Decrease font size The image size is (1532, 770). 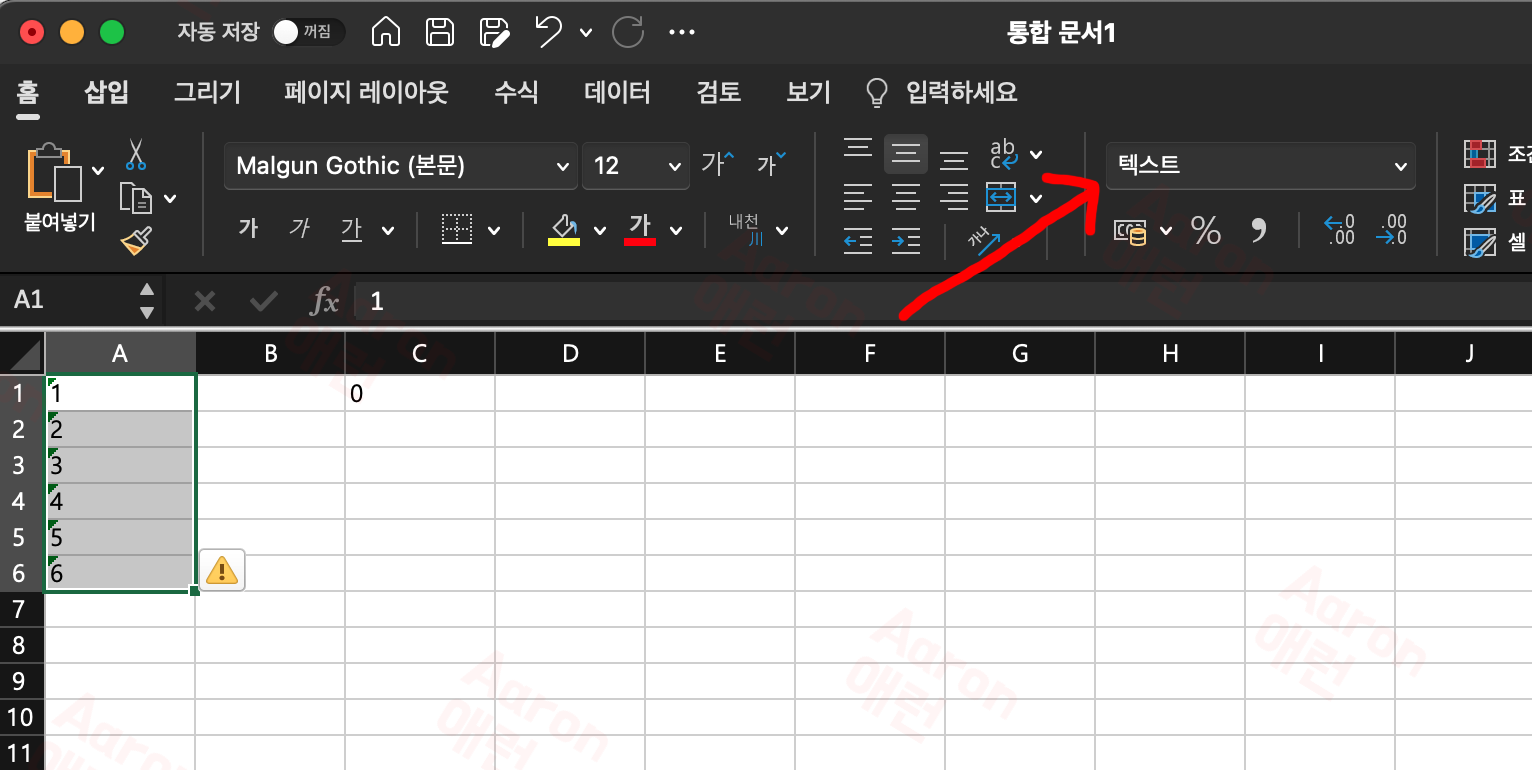(771, 164)
